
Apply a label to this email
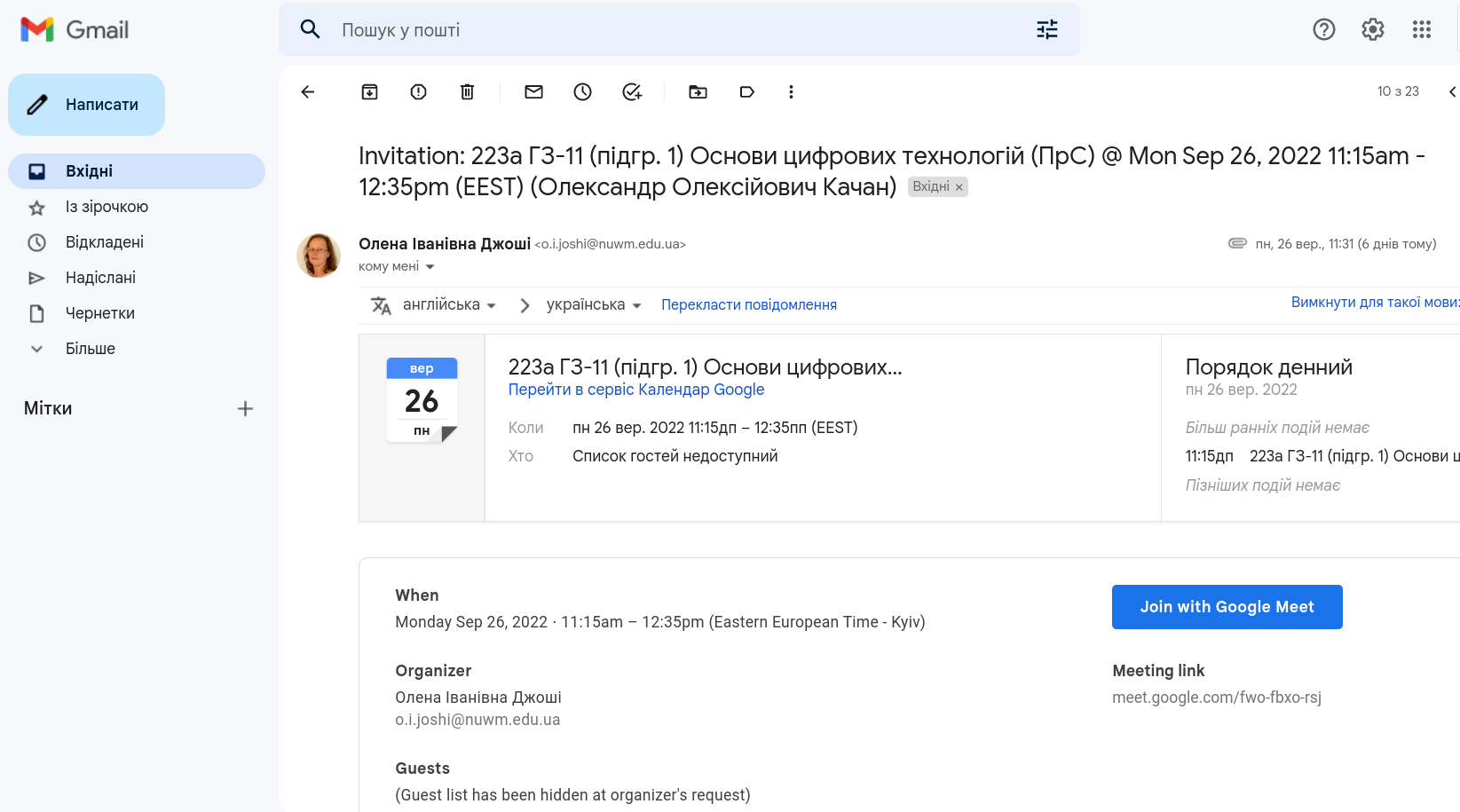point(746,91)
